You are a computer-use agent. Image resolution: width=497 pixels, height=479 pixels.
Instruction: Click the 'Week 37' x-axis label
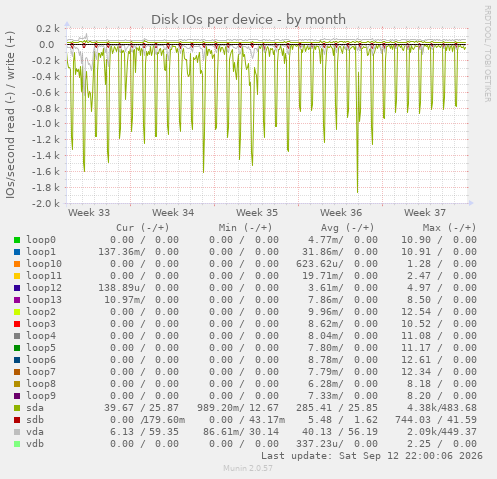(x=425, y=213)
